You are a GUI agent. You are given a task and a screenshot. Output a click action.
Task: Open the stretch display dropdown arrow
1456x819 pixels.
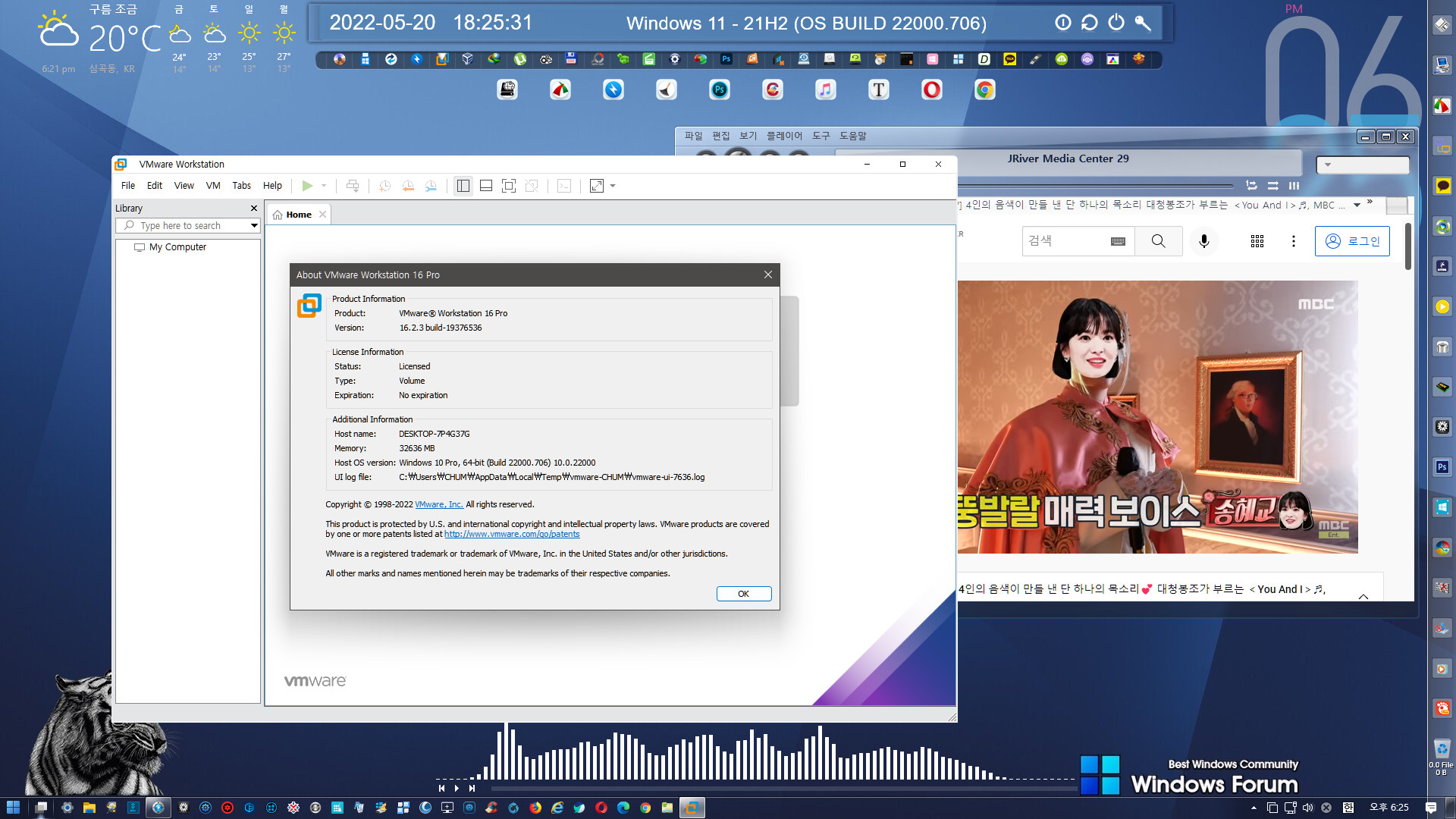(x=613, y=186)
